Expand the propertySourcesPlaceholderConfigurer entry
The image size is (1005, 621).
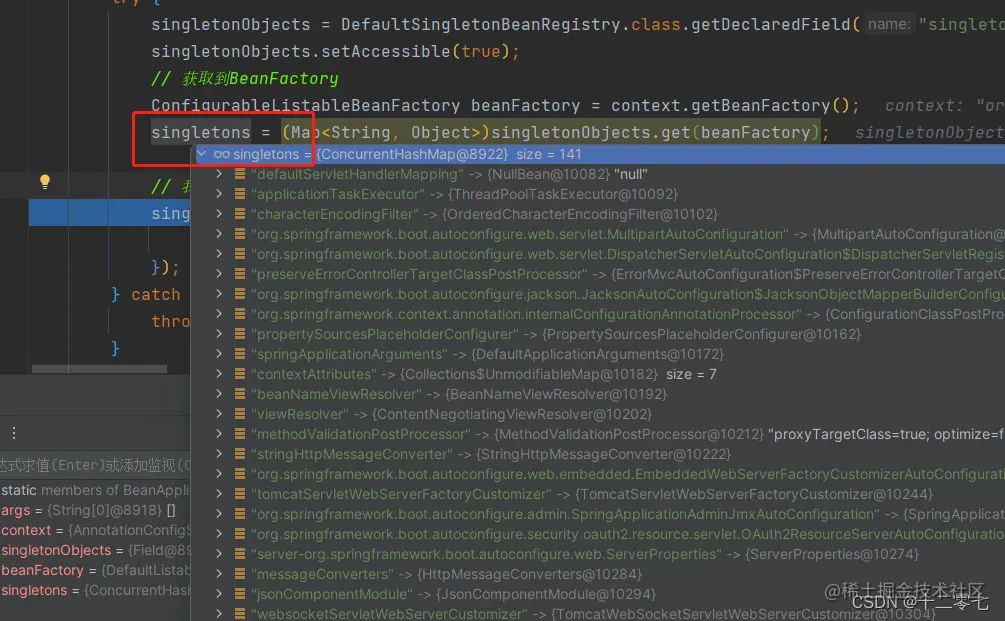219,334
